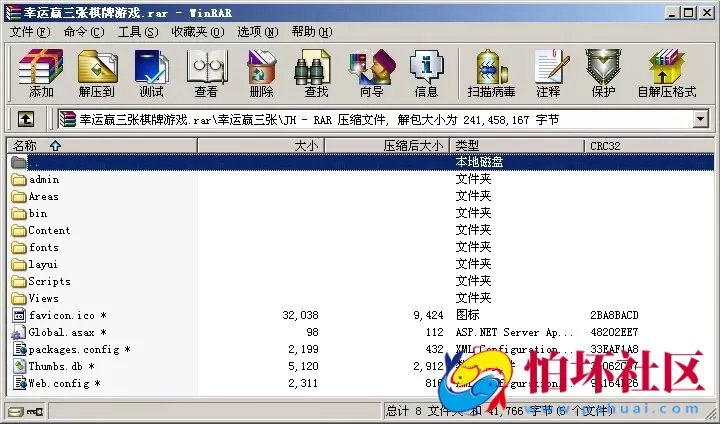Expand the archive path dropdown arrow
This screenshot has width=720, height=424.
(x=700, y=119)
